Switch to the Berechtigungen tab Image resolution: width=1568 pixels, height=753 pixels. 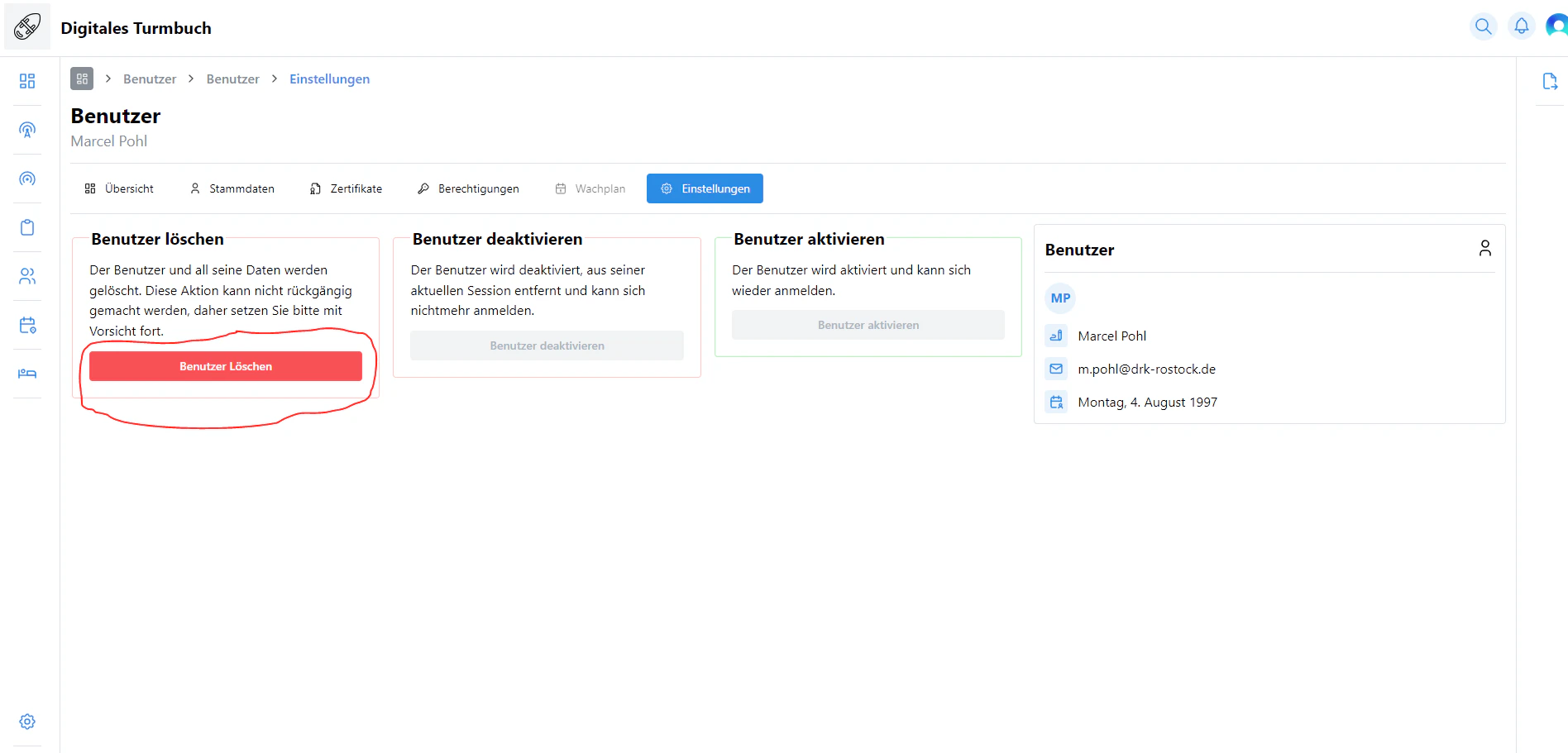pyautogui.click(x=469, y=188)
